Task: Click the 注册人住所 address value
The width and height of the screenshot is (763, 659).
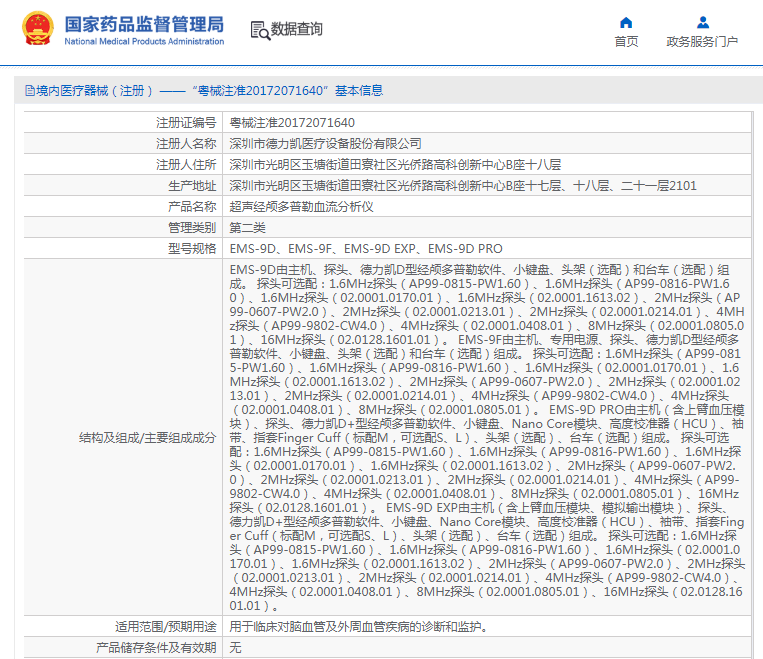Action: pyautogui.click(x=395, y=165)
